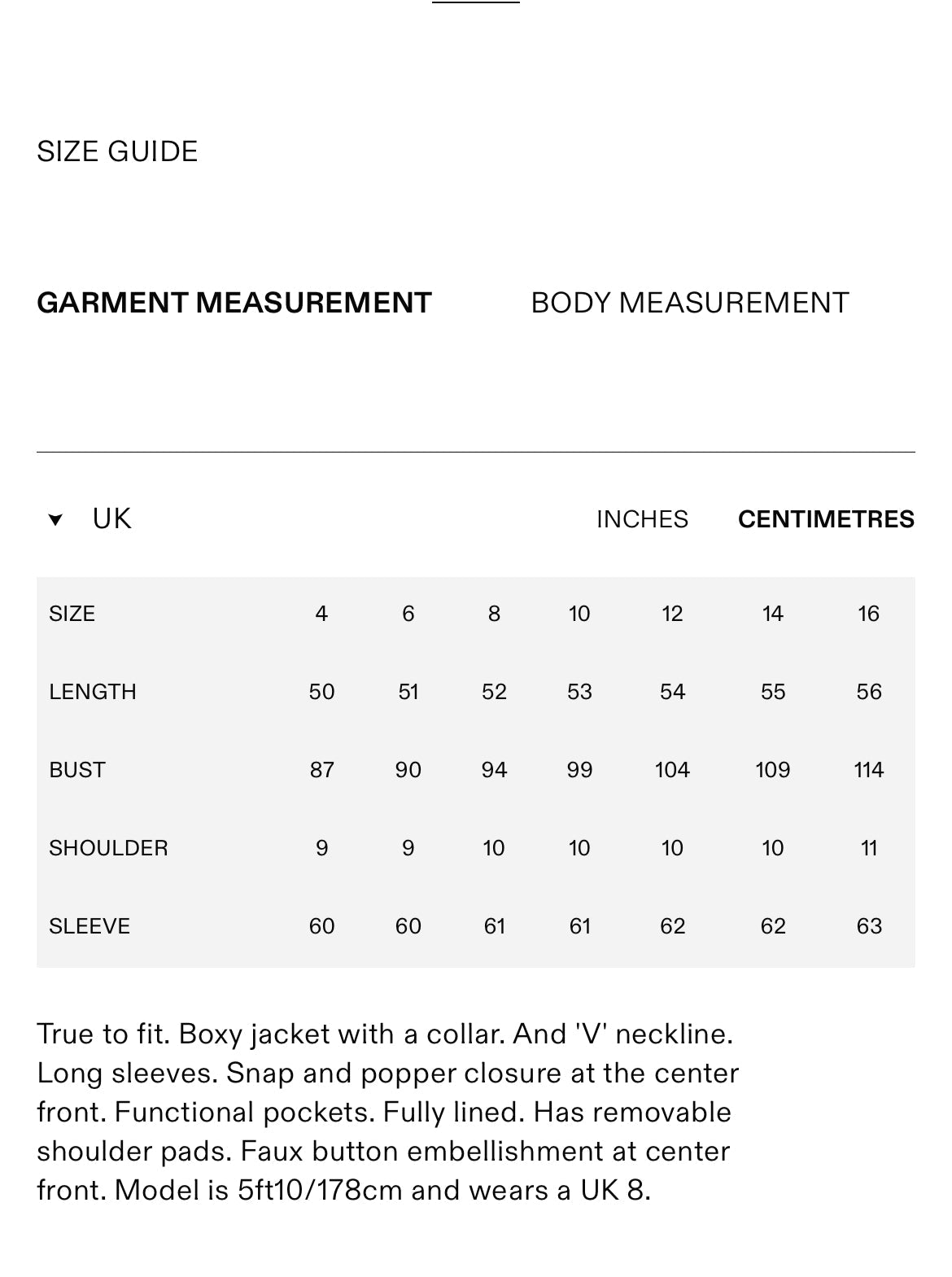Tap the length value 50

pos(321,692)
